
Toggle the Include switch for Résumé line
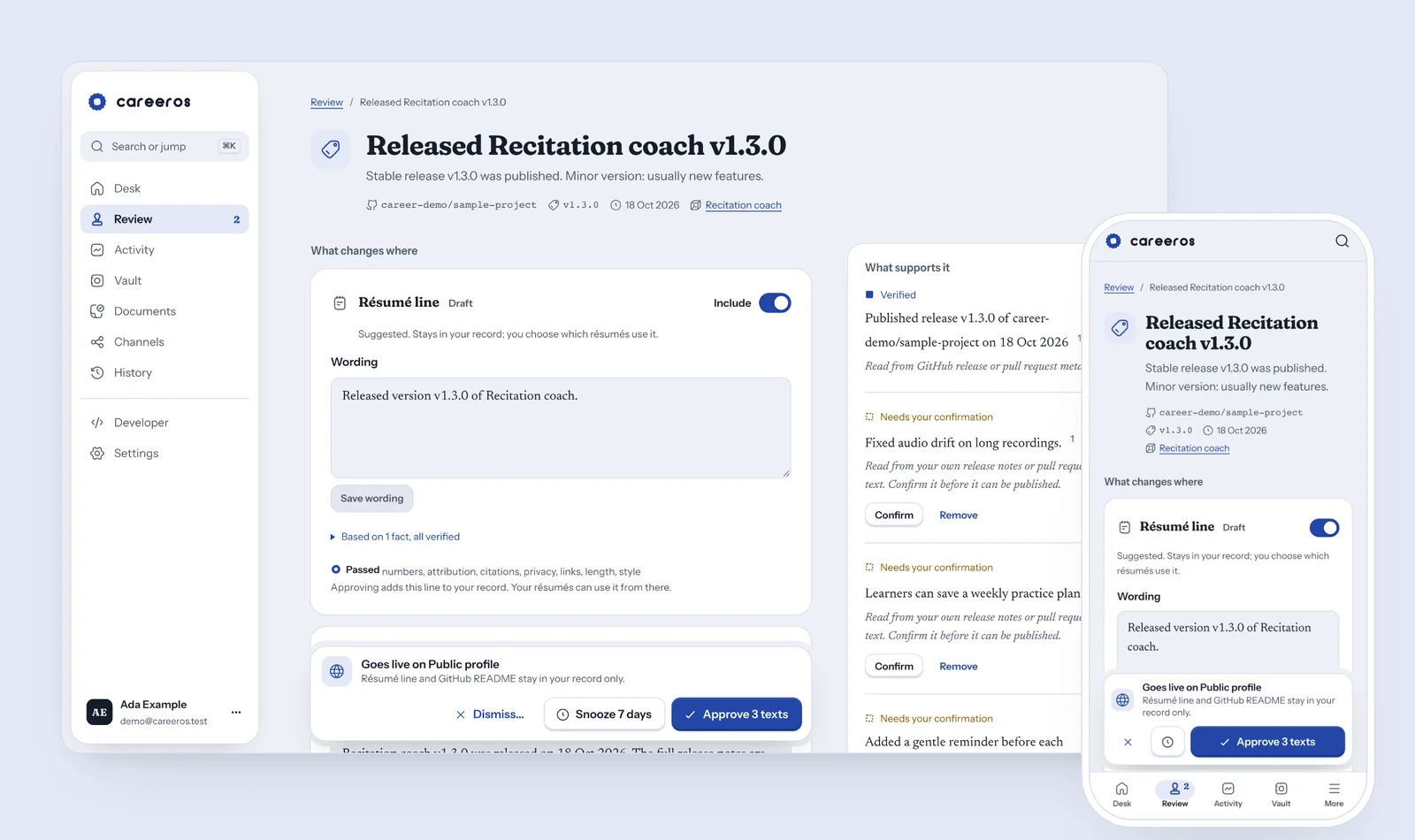[x=775, y=303]
